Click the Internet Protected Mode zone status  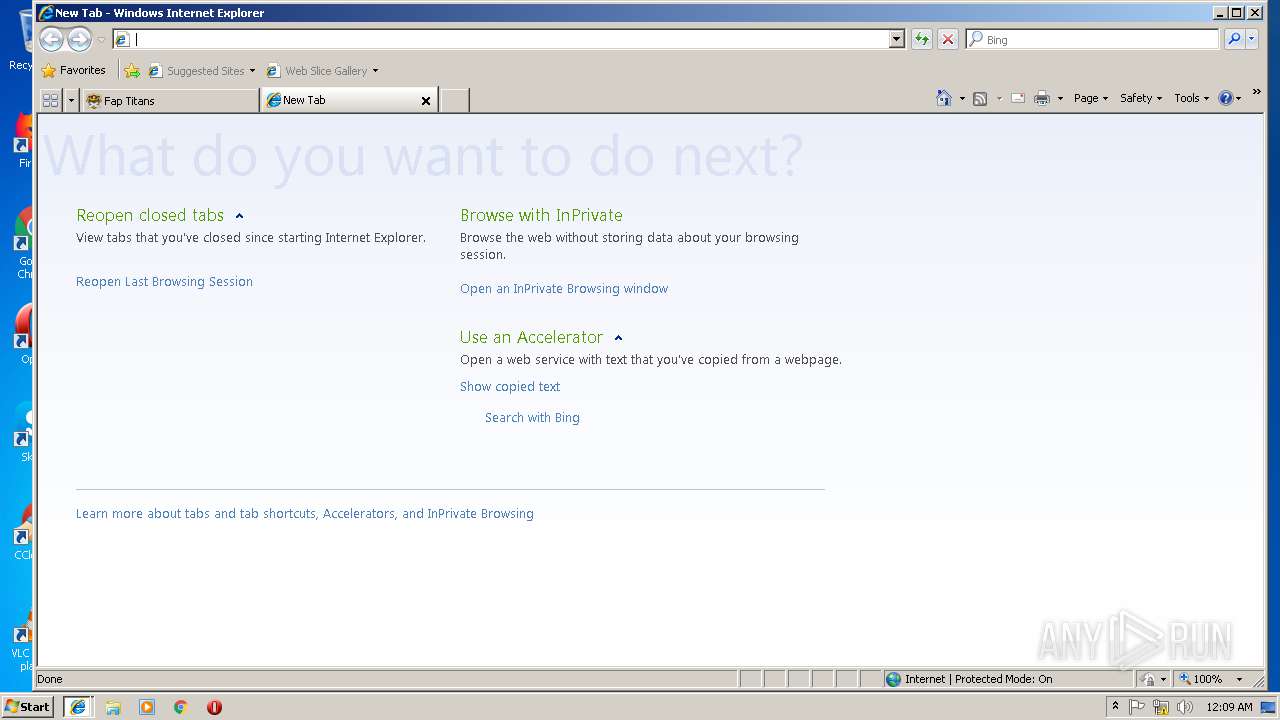[x=969, y=679]
